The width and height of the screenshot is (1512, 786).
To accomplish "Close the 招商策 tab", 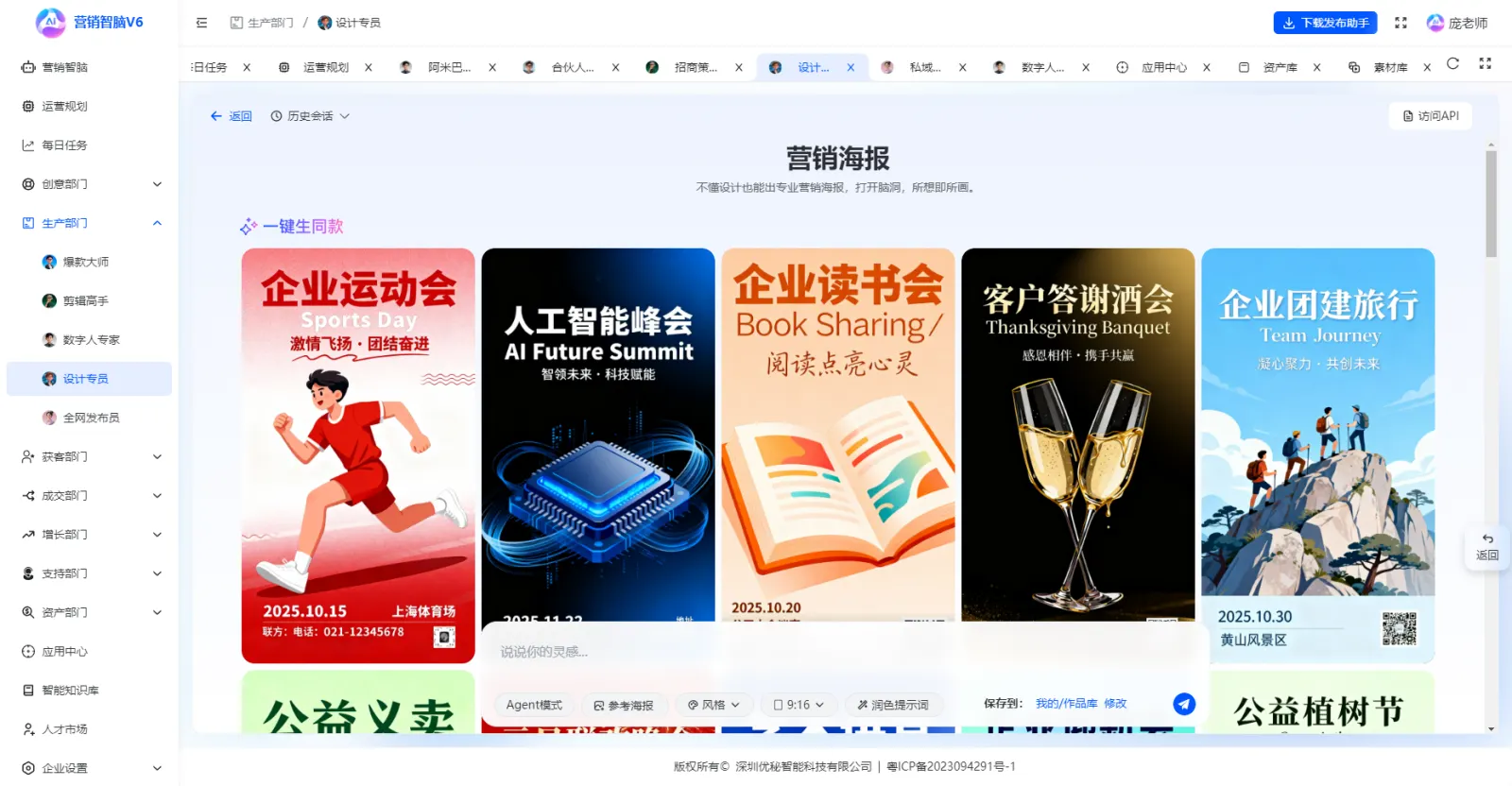I will [739, 67].
